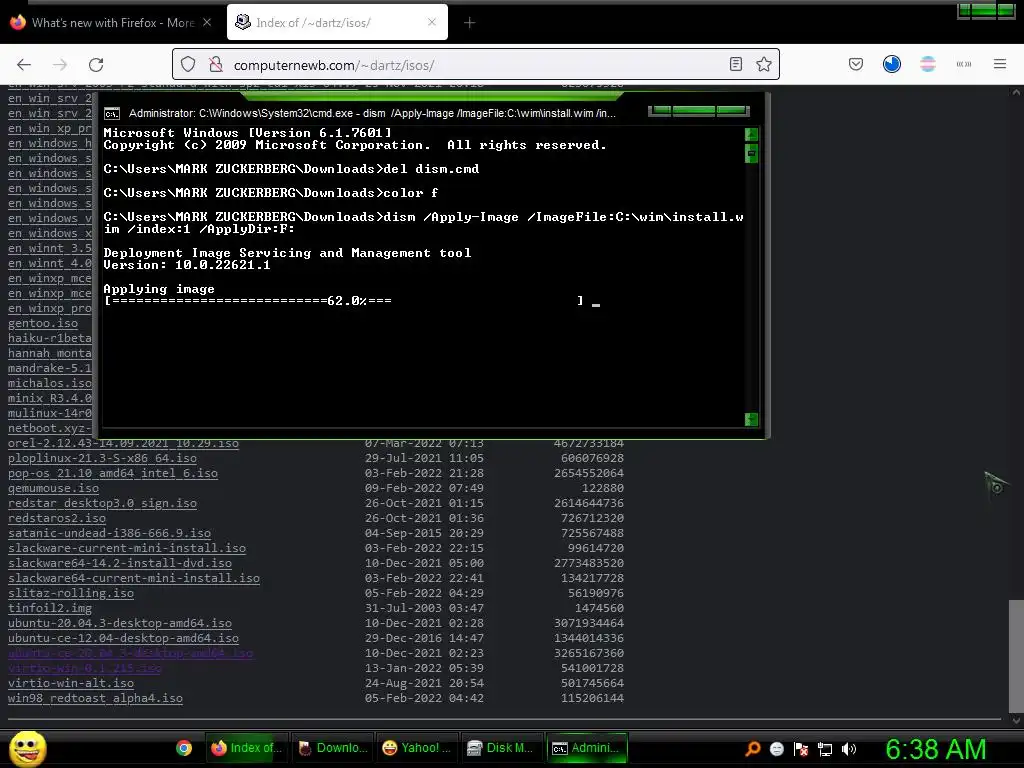Select the Index of /~dartz/isos/ tab
1024x768 pixels.
tap(337, 23)
